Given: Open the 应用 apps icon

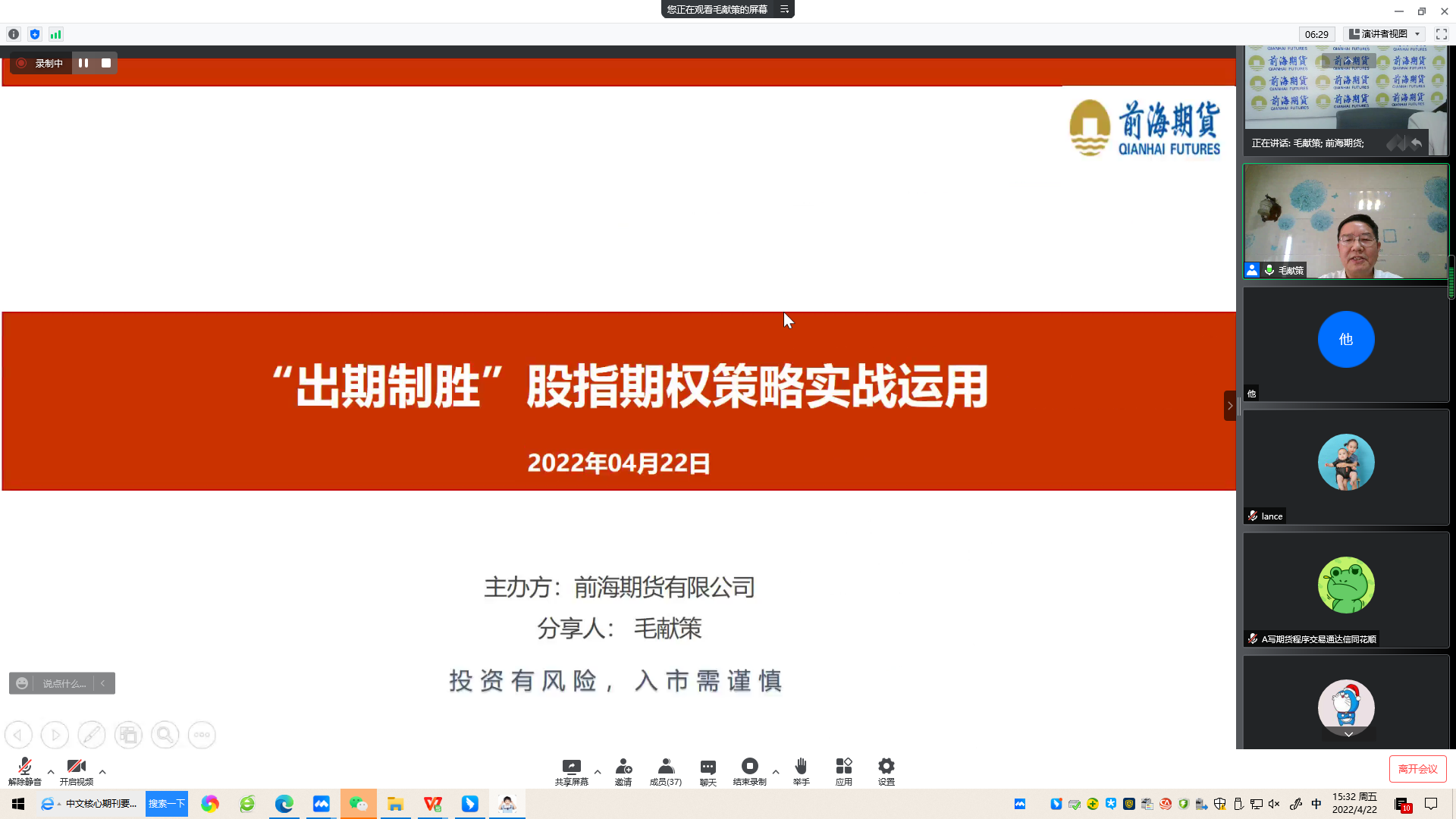Looking at the screenshot, I should pyautogui.click(x=844, y=771).
